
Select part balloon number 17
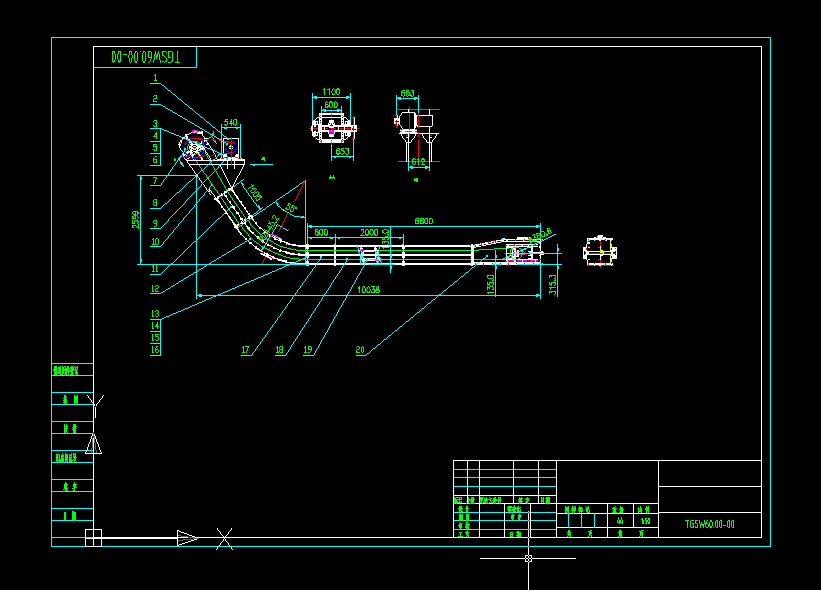(x=246, y=350)
